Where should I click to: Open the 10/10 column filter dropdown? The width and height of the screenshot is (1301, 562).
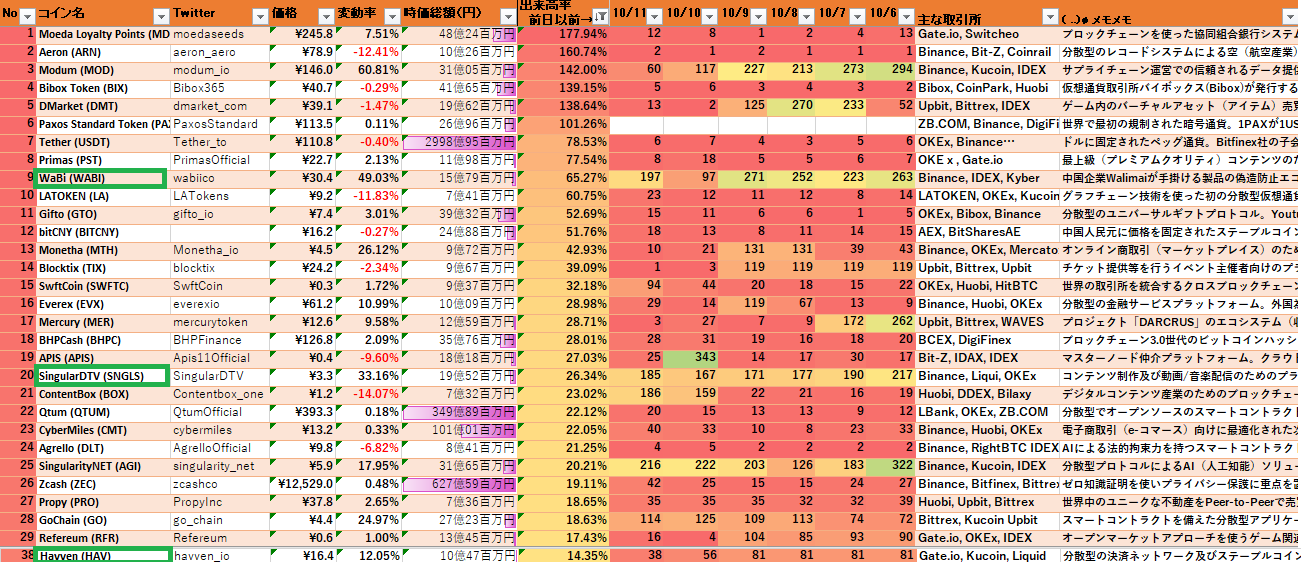click(x=709, y=17)
